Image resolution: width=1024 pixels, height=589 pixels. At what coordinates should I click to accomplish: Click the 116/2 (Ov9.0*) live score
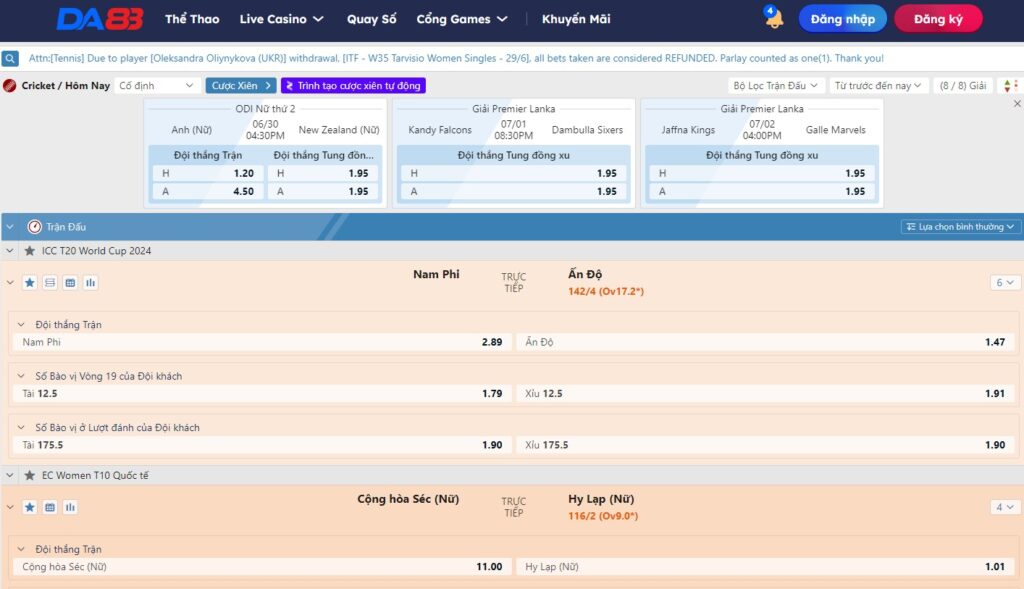coord(603,516)
